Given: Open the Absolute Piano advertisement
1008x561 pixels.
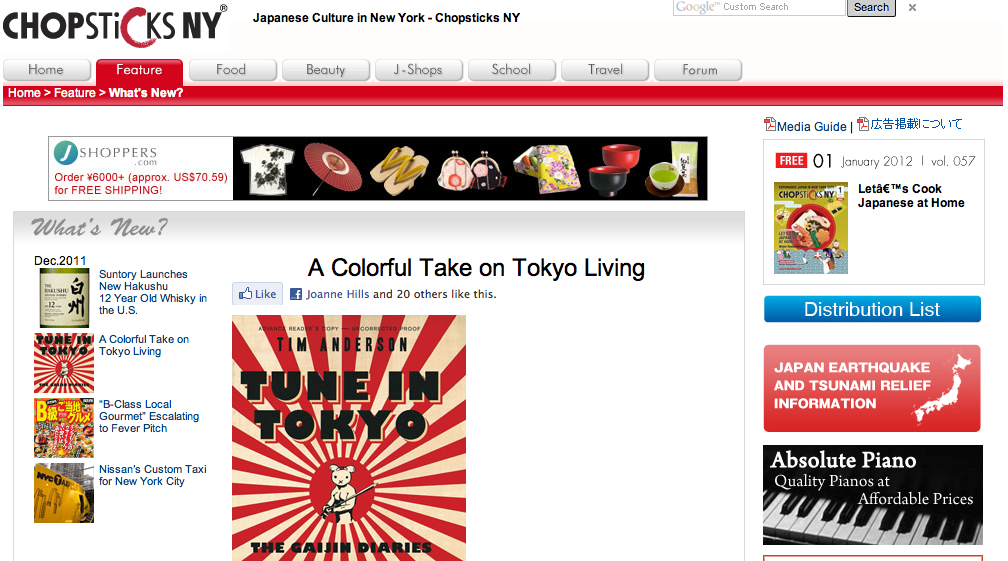Looking at the screenshot, I should click(872, 495).
